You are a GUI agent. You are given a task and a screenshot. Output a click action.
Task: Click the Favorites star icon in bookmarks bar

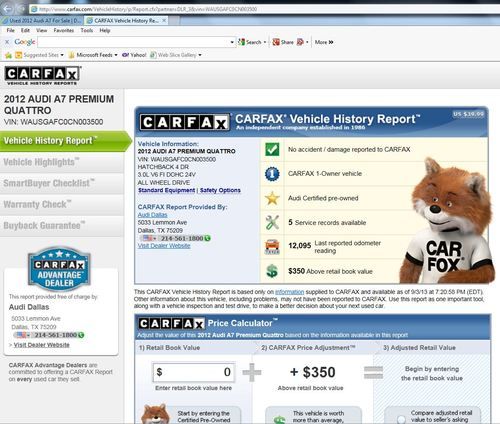point(8,55)
